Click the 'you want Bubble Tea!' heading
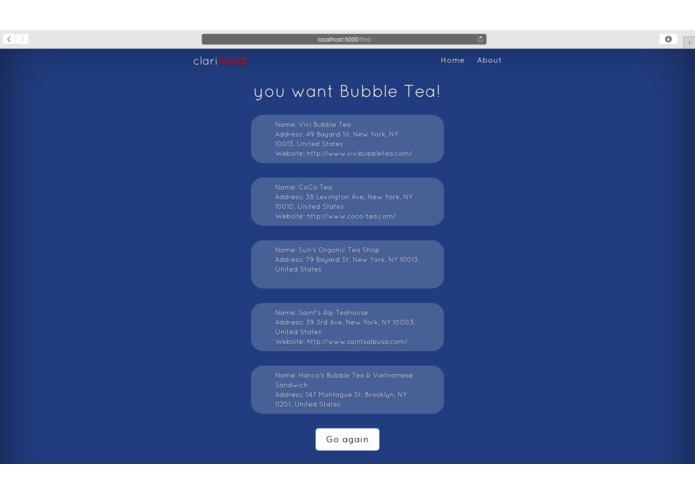 [347, 92]
